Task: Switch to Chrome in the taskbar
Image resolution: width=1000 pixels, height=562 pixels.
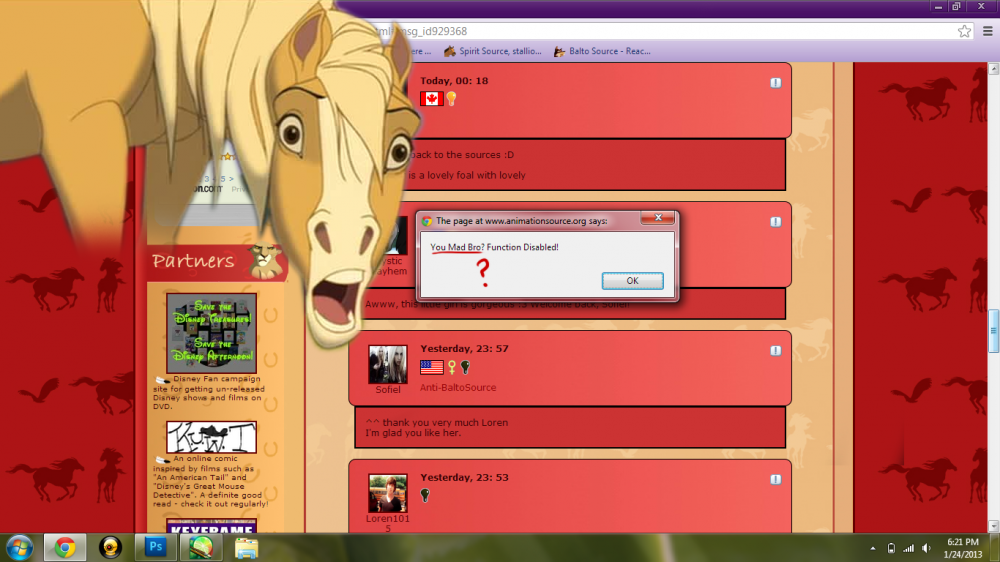Action: tap(64, 547)
